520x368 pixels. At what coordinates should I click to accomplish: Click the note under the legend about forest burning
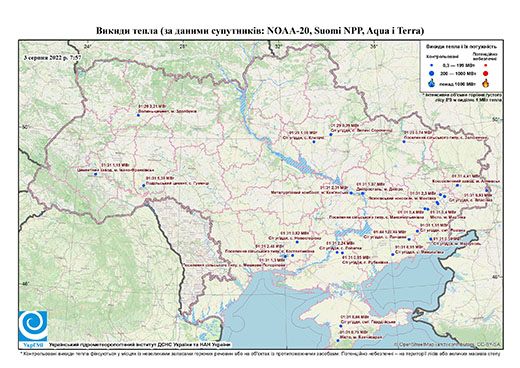[463, 97]
